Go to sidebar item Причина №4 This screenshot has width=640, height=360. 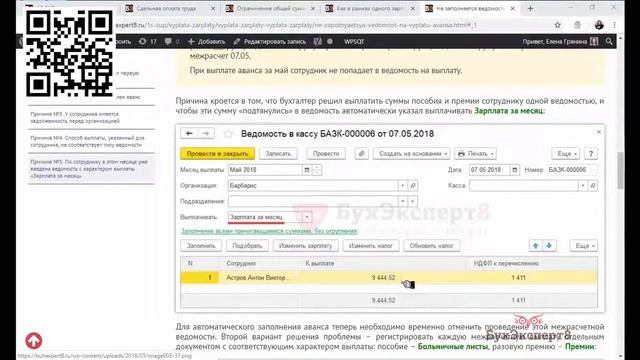coord(87,141)
